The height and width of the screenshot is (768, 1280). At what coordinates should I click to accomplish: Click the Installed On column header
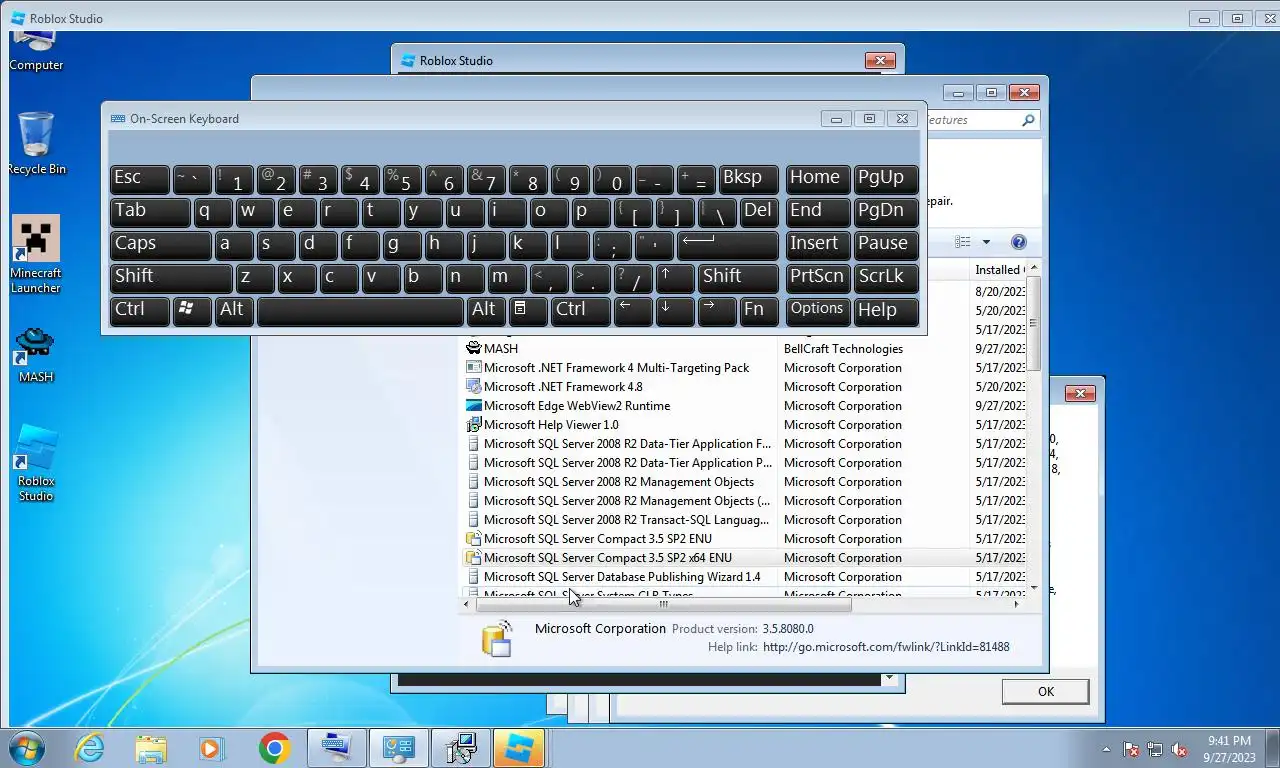coord(998,270)
